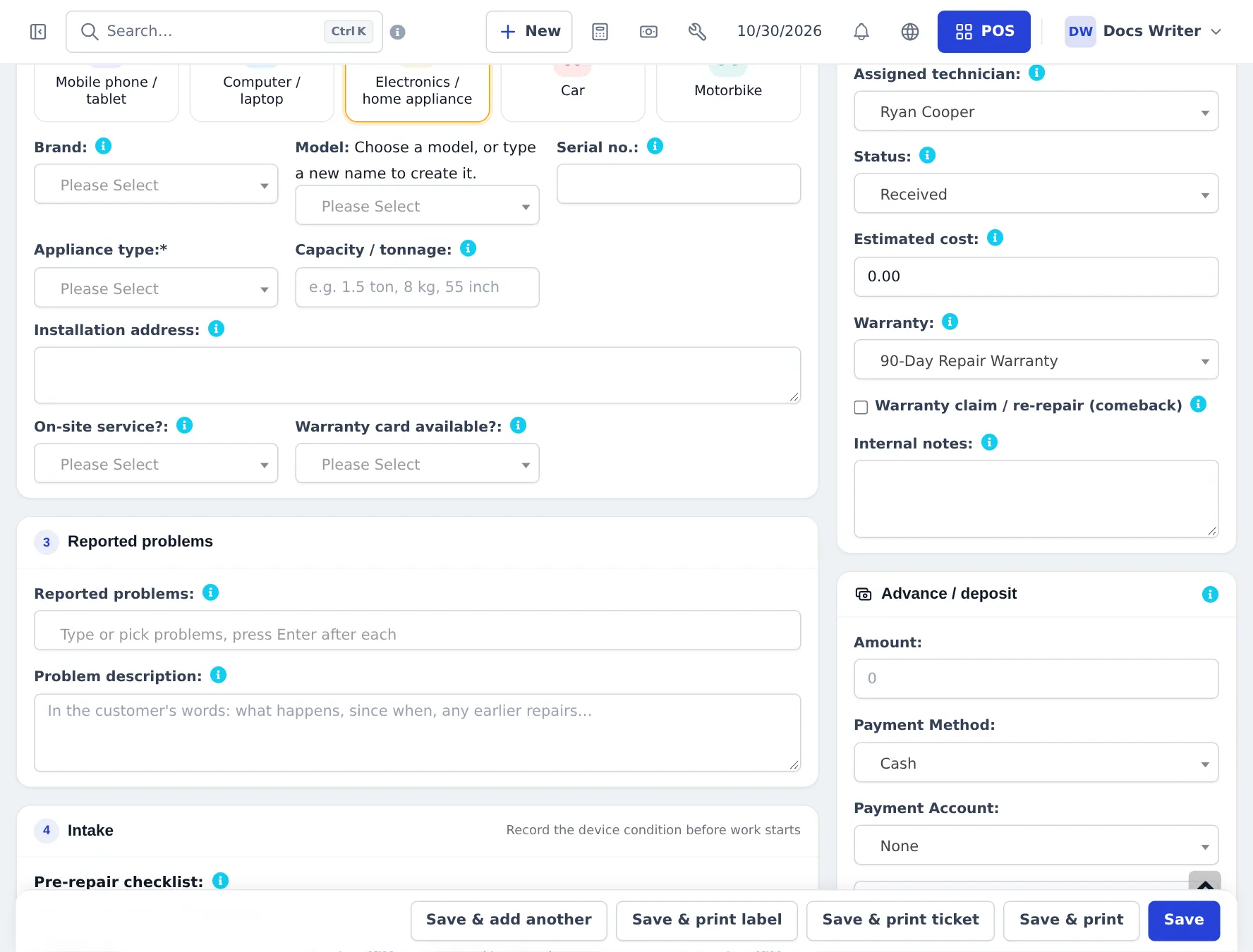This screenshot has width=1253, height=952.
Task: Click the blue Save button
Action: [x=1184, y=920]
